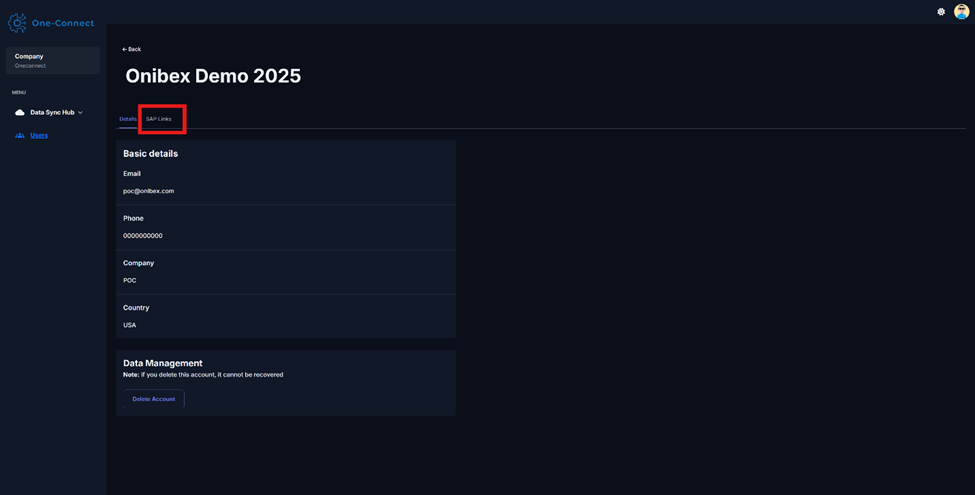Switch to the SAP Links tab
This screenshot has height=495, width=975.
coord(159,119)
